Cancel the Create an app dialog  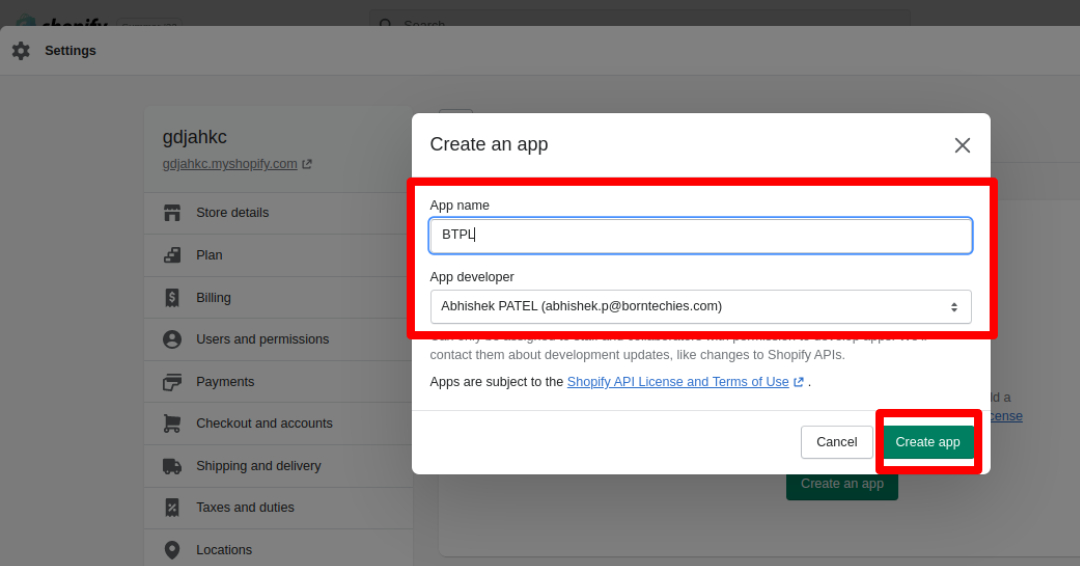click(837, 442)
